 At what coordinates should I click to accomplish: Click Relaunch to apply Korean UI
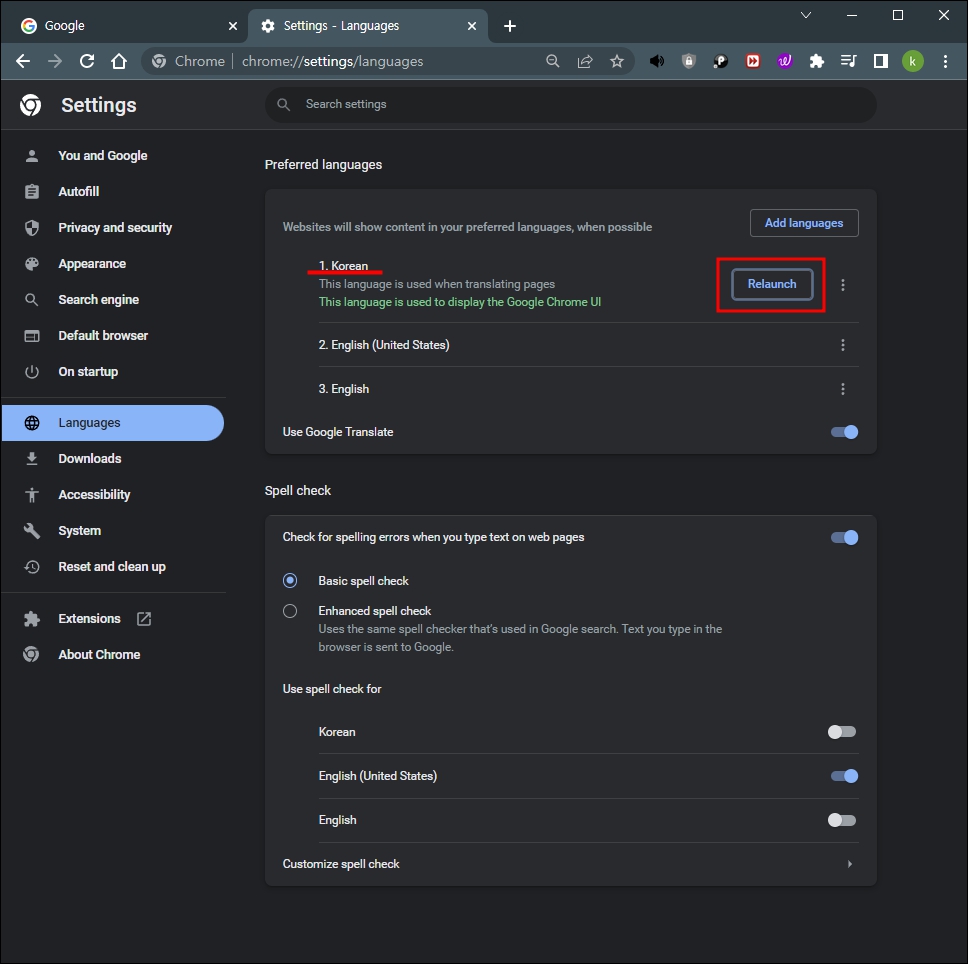tap(772, 284)
